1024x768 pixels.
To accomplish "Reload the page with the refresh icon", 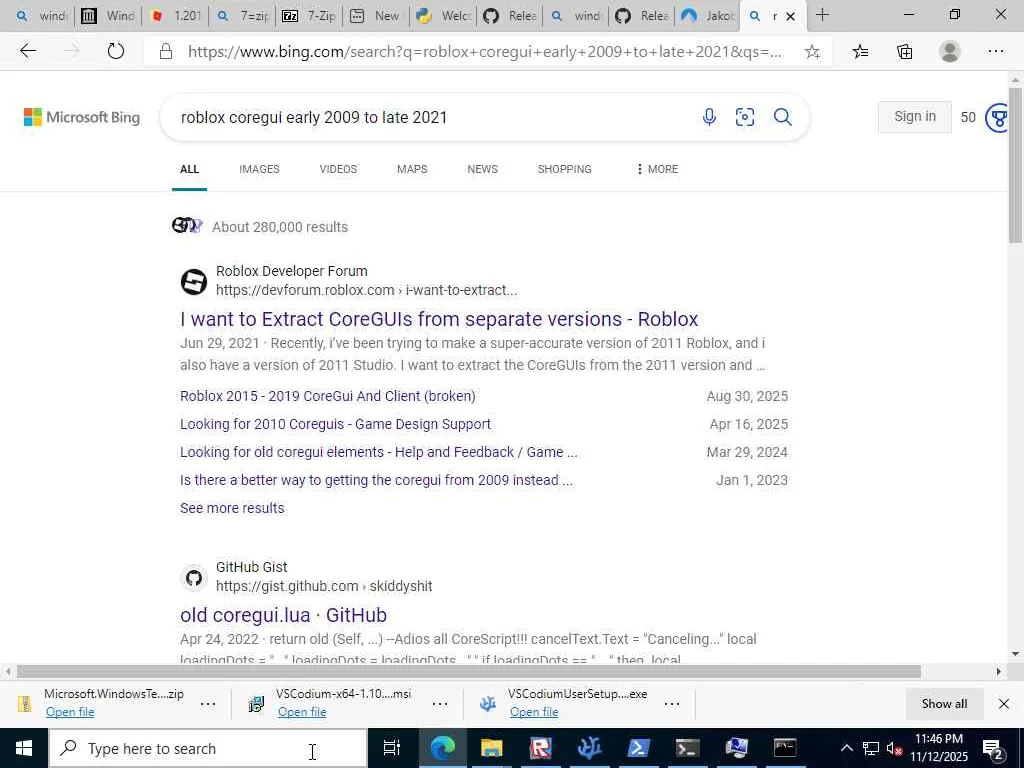I will [x=116, y=51].
